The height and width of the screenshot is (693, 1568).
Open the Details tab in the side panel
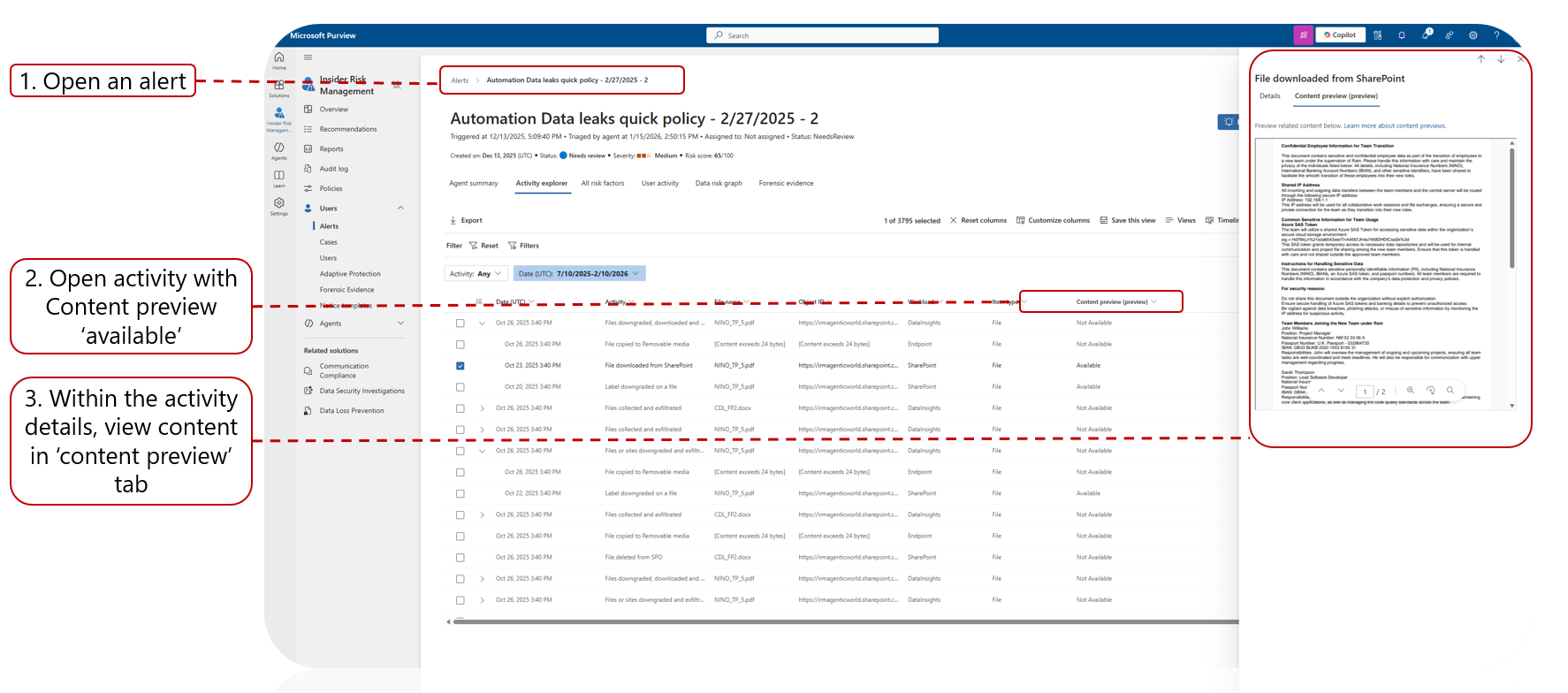1269,96
